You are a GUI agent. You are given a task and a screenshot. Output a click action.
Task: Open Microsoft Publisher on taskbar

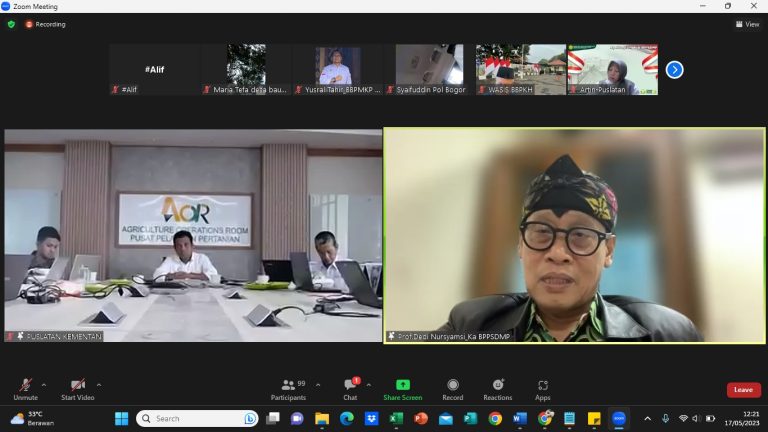(x=470, y=419)
